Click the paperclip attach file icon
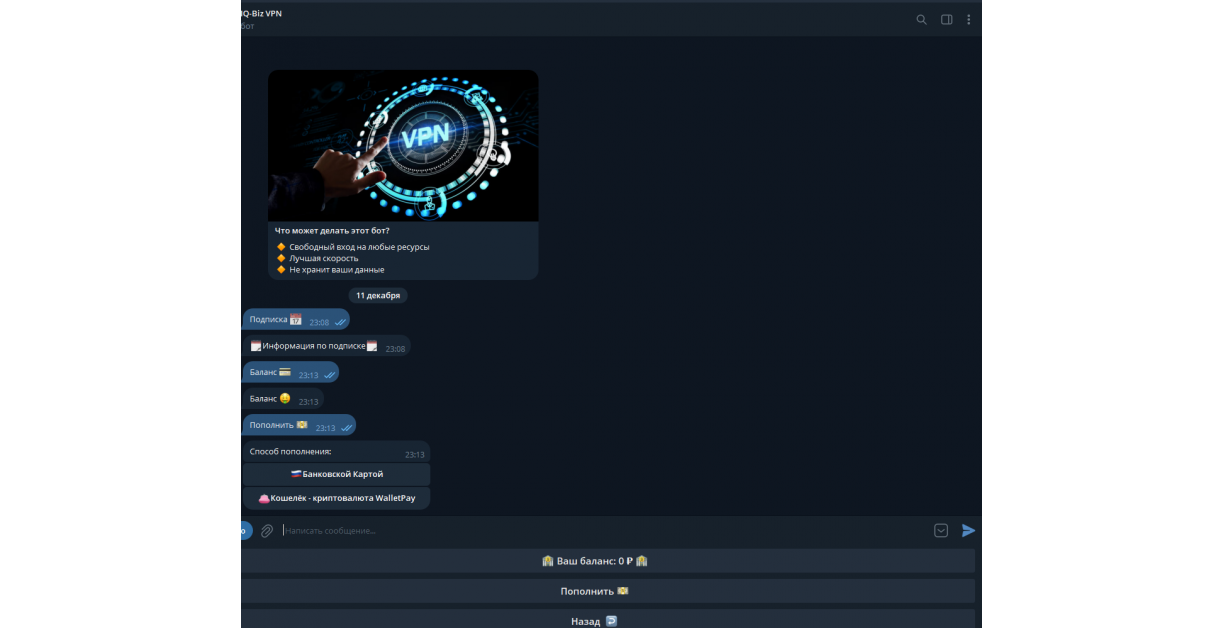Viewport: 1224px width, 628px height. pyautogui.click(x=267, y=531)
